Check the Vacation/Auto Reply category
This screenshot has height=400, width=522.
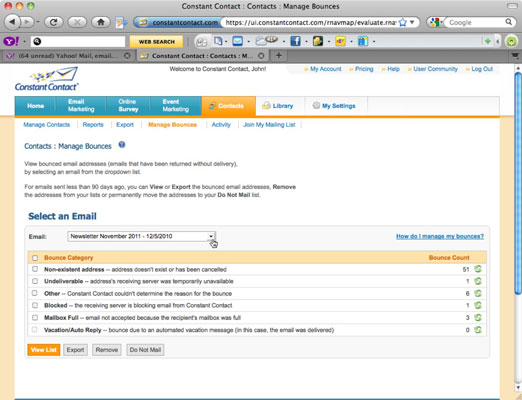point(35,330)
